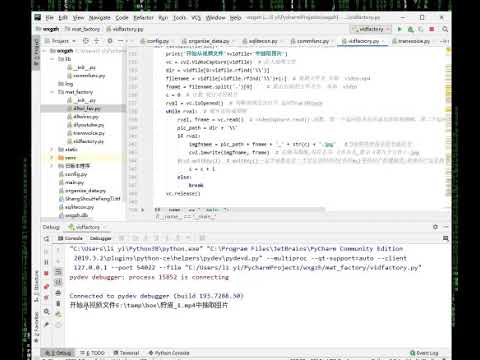This screenshot has width=480, height=360.
Task: Expand the venv folder
Action: 52,158
